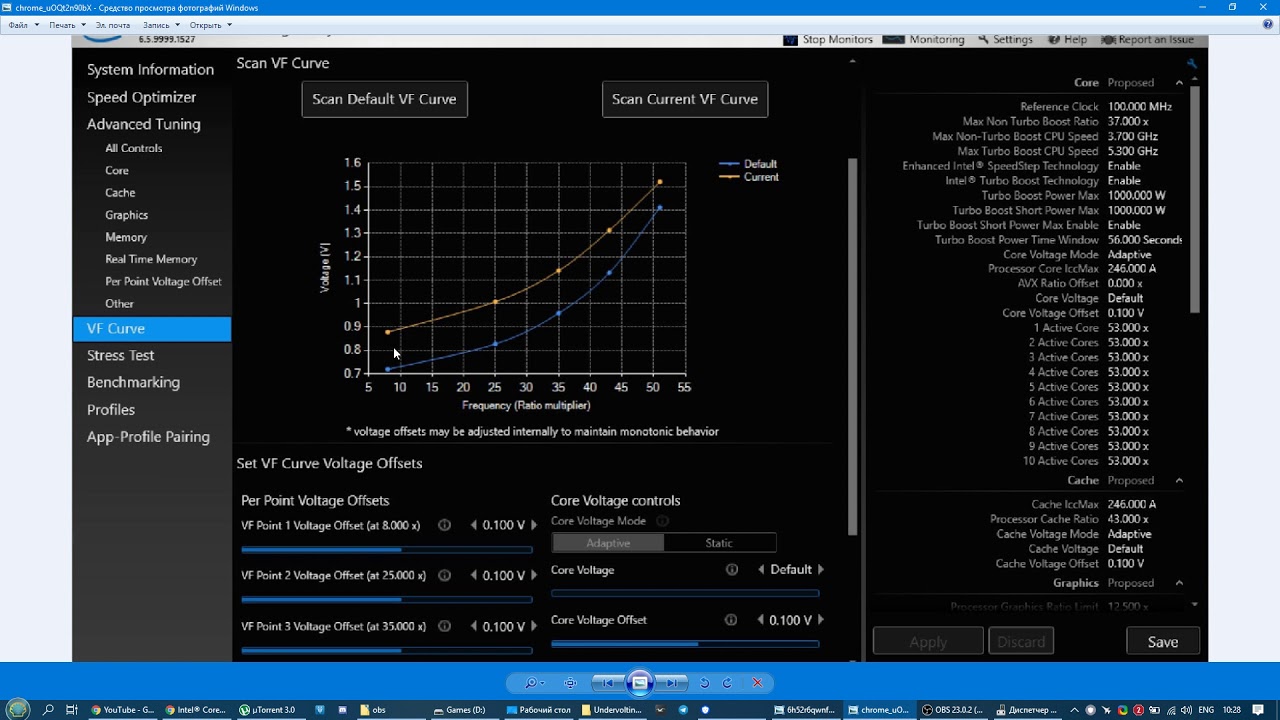The height and width of the screenshot is (720, 1280).
Task: Select Static core voltage mode
Action: 719,543
